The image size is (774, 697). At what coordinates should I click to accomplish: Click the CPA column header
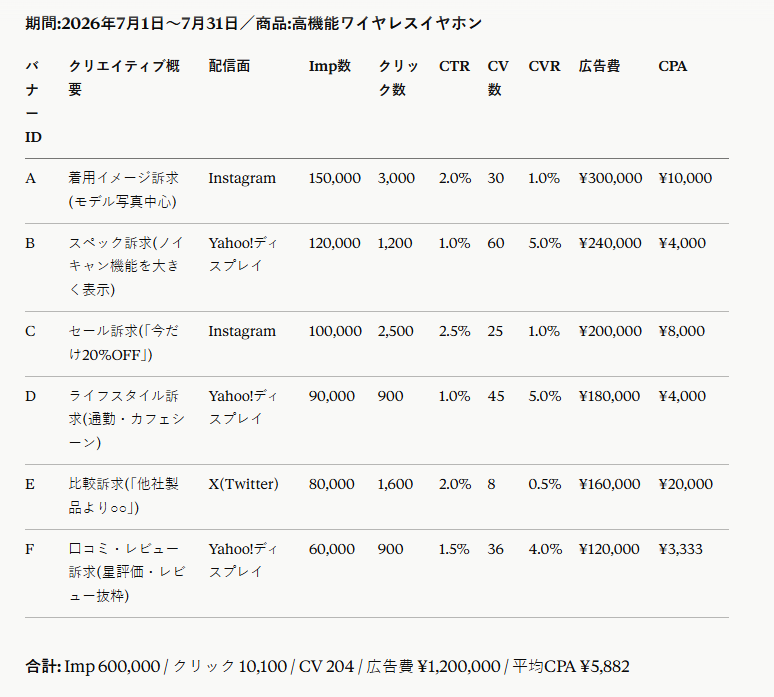(x=672, y=66)
